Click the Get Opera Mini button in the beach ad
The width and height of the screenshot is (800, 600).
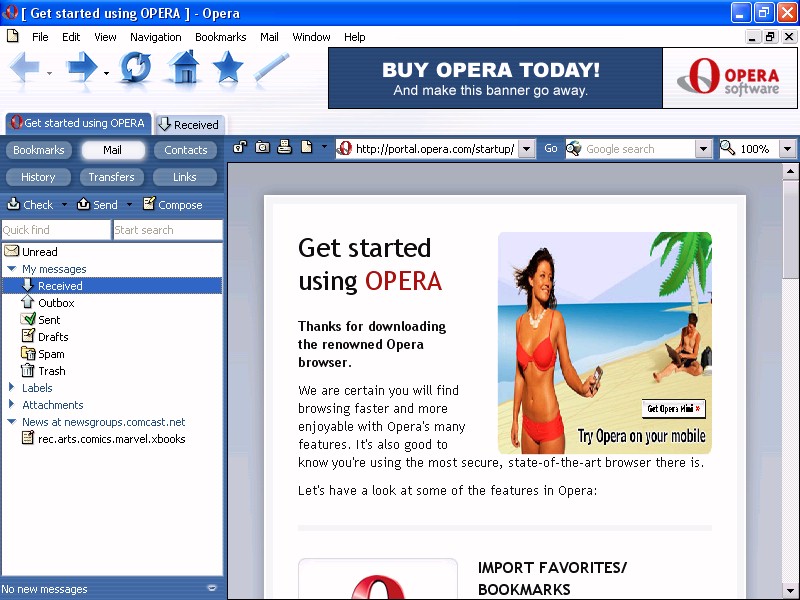(x=673, y=409)
